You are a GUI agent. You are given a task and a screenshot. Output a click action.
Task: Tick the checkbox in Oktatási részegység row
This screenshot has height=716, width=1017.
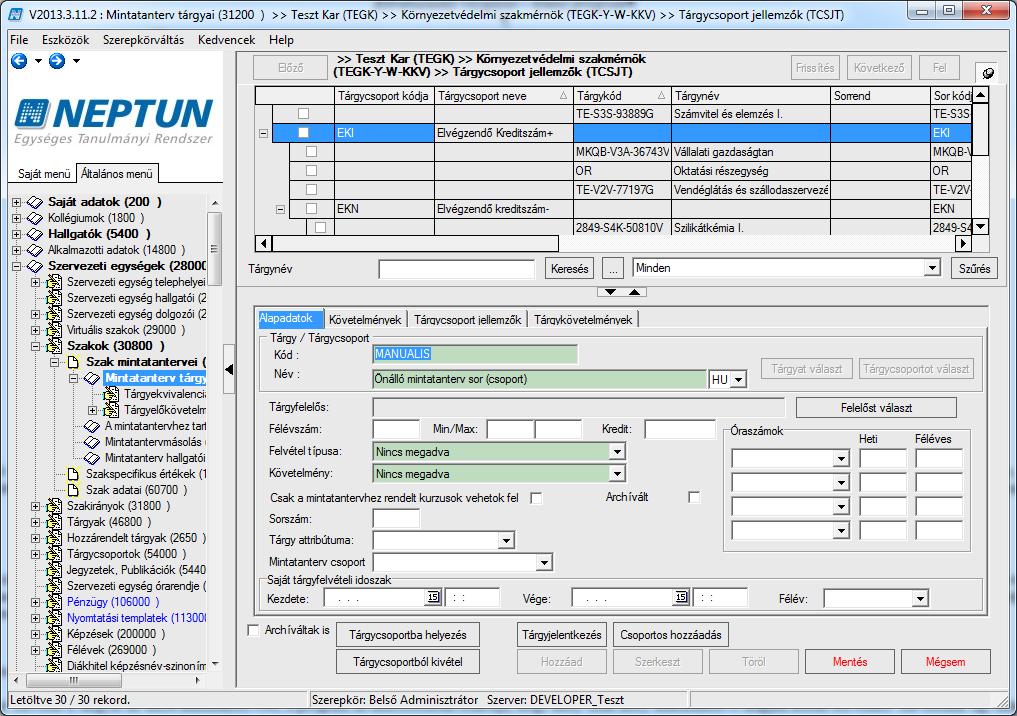point(311,171)
